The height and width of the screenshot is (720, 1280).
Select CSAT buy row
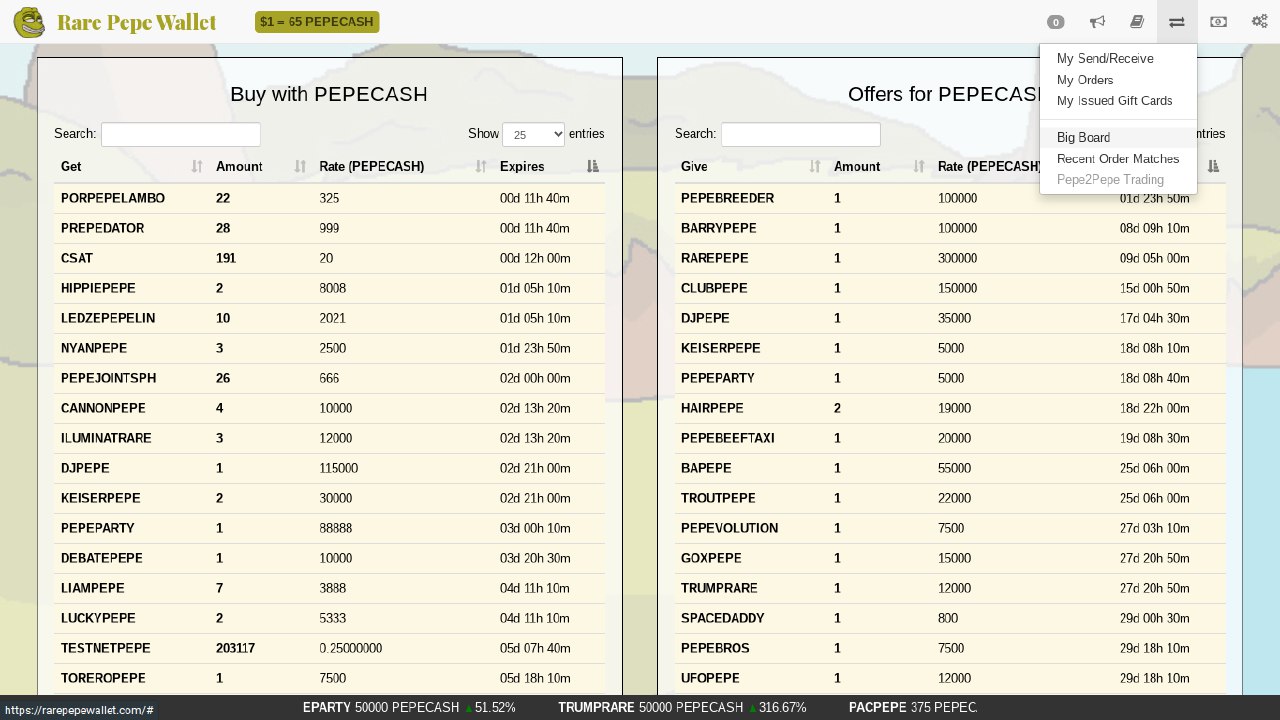pos(329,258)
